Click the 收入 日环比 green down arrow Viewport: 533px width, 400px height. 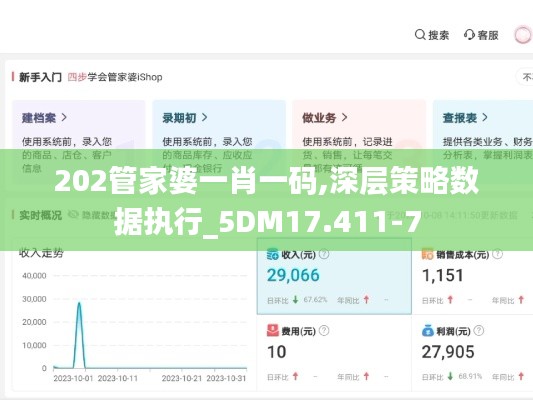295,300
